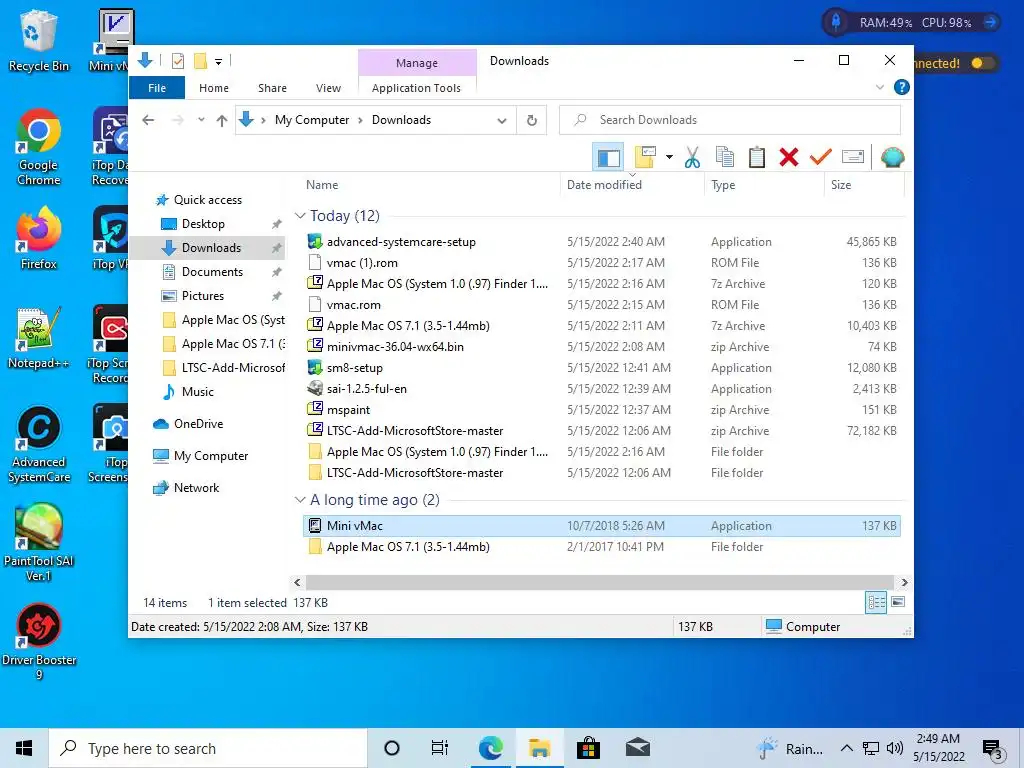Open Task View button on taskbar
The image size is (1024, 768).
pos(440,748)
